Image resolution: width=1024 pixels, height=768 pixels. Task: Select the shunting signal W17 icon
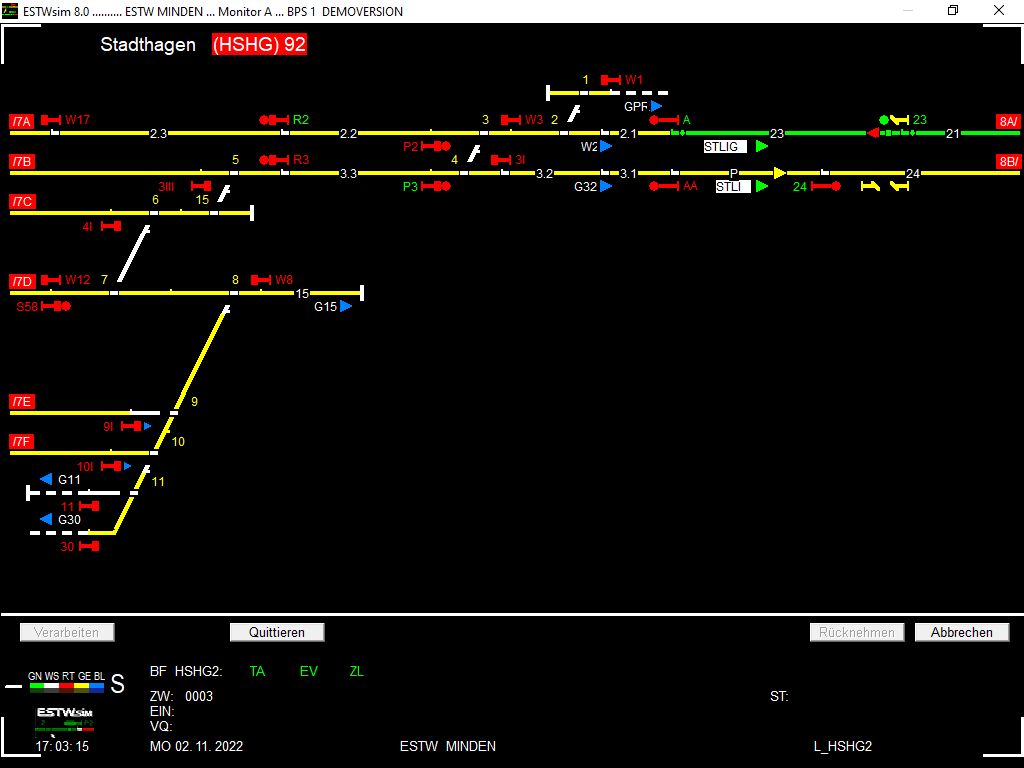pos(51,120)
